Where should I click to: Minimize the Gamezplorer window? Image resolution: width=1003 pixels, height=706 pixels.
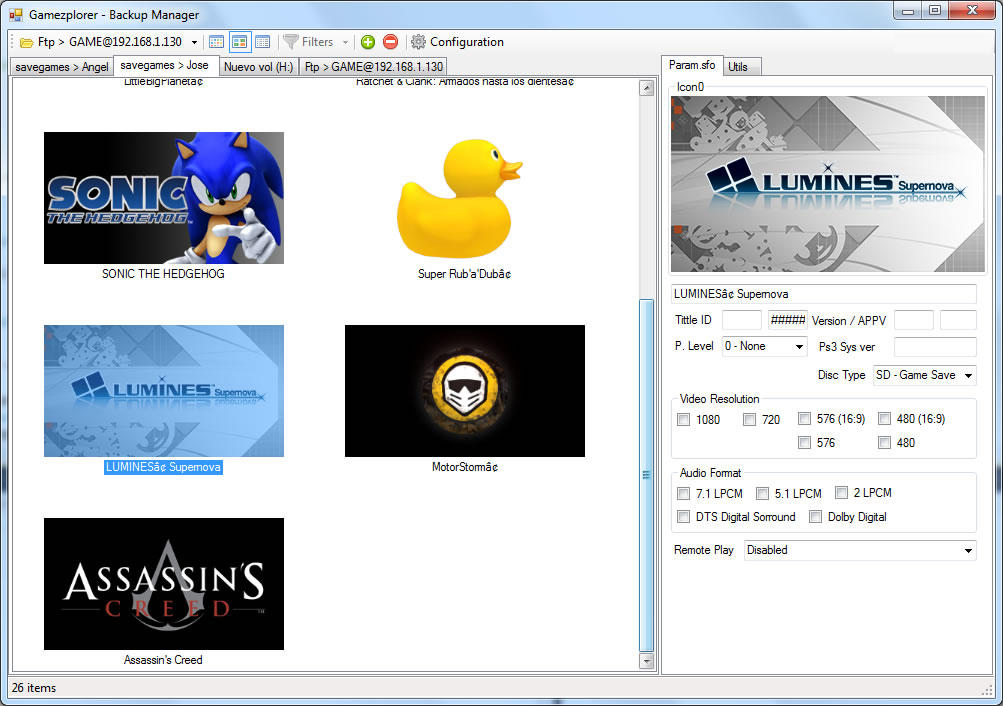point(907,10)
